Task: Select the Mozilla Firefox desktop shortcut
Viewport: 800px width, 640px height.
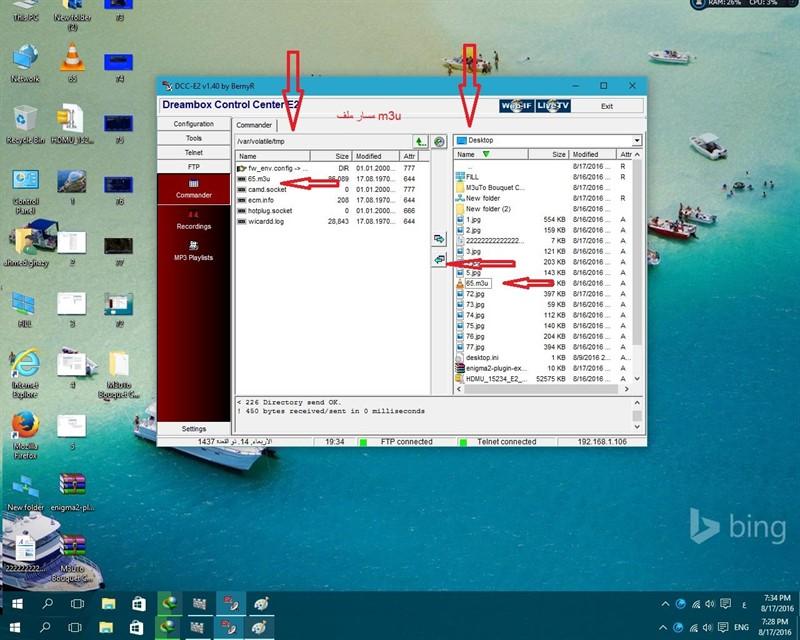Action: pos(25,435)
